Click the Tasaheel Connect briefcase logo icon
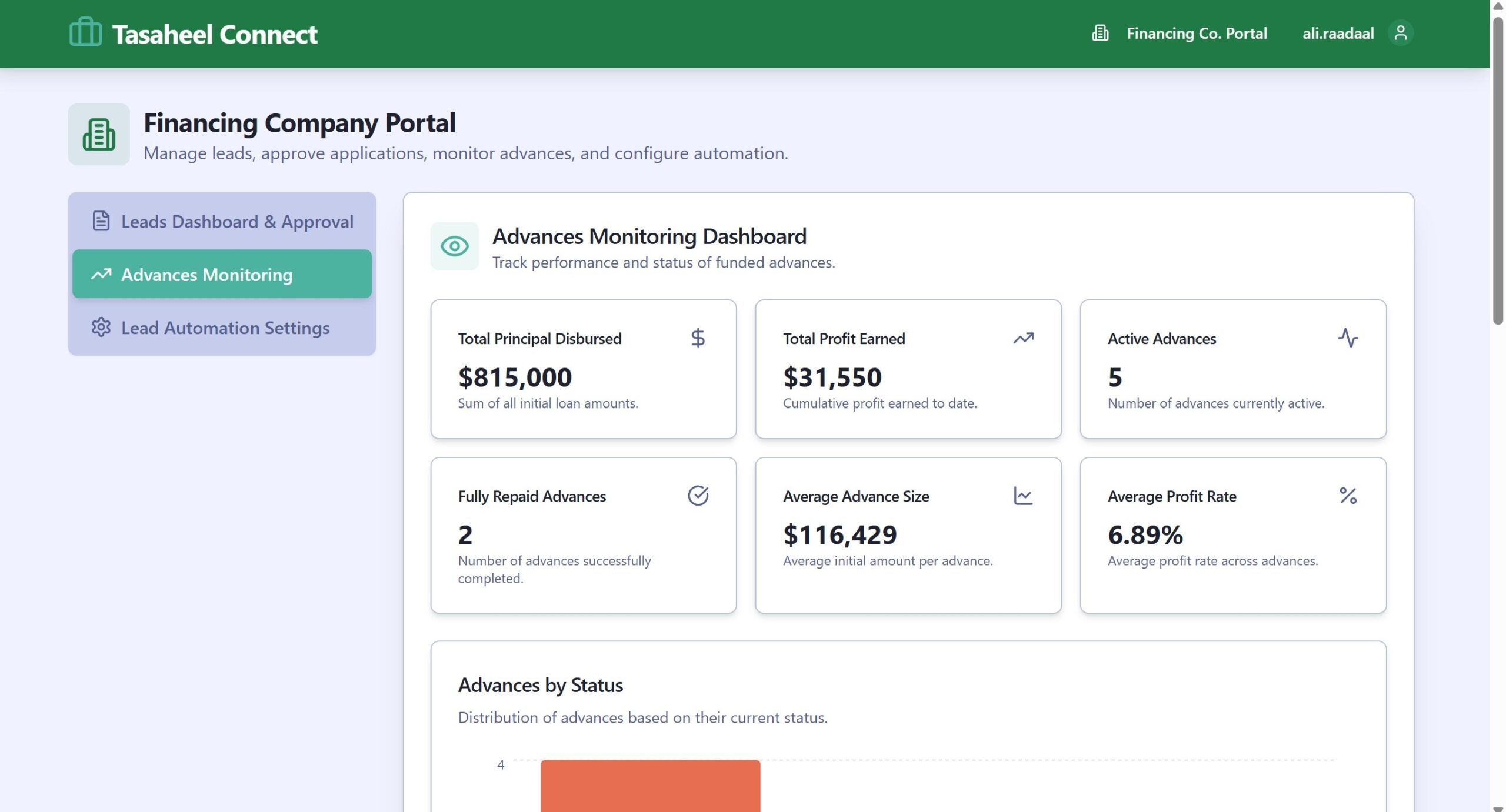This screenshot has width=1506, height=812. 85,32
